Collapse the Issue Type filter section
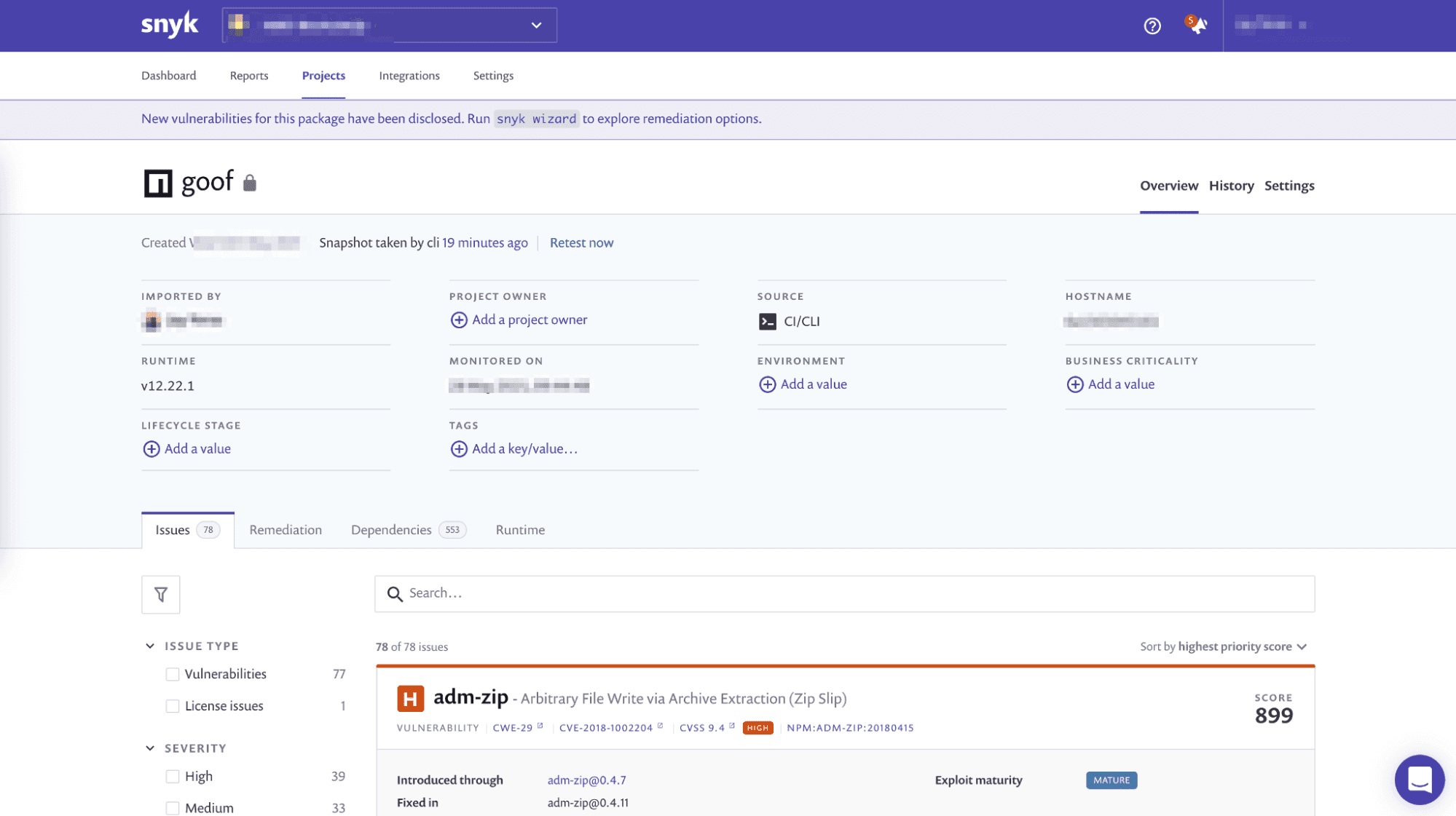 (150, 646)
